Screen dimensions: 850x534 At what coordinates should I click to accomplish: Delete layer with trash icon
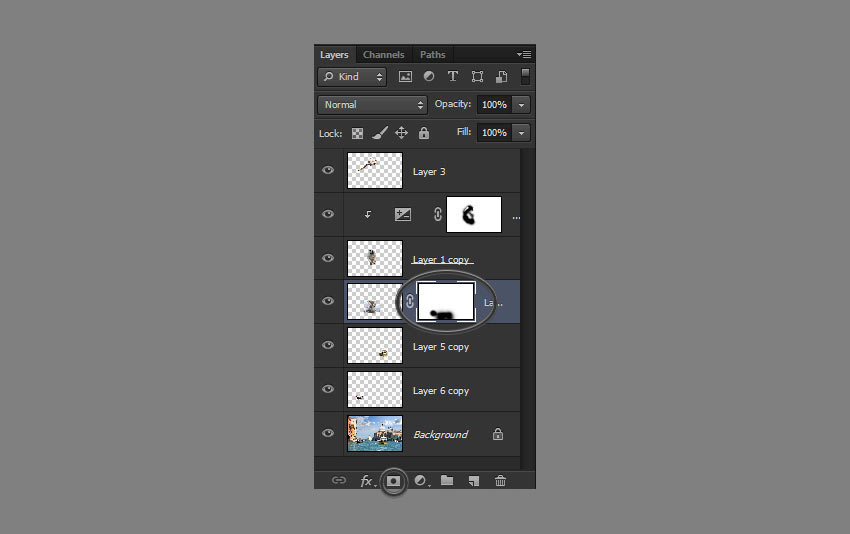[500, 481]
